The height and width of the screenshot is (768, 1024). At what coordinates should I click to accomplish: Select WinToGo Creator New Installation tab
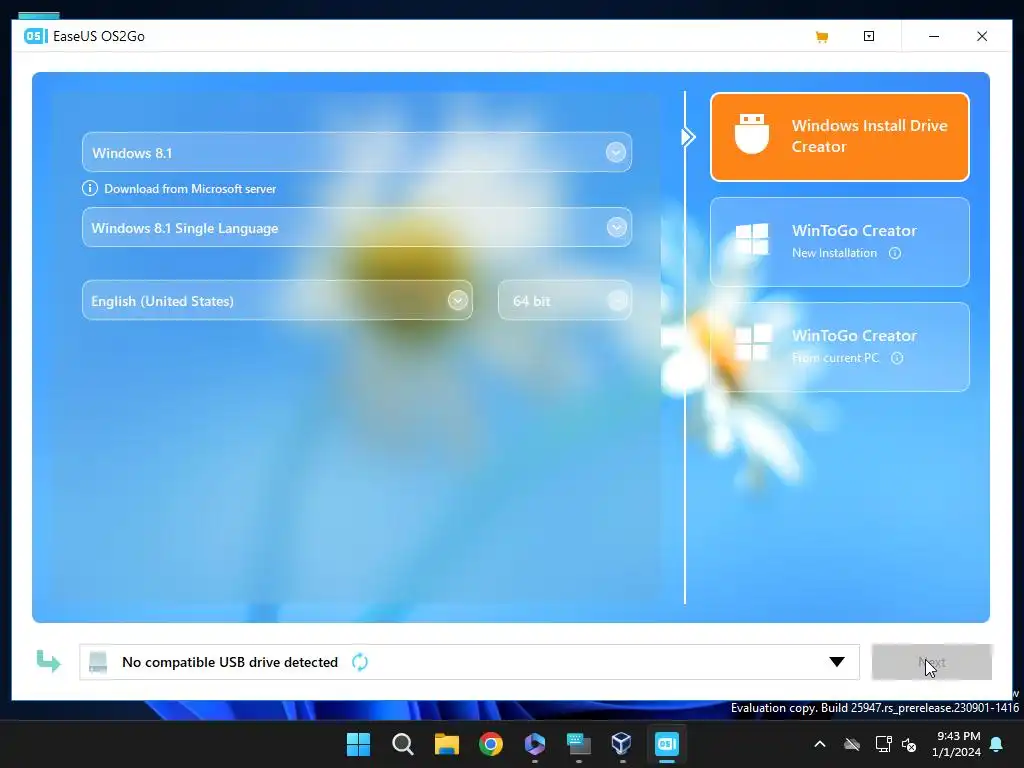(x=840, y=242)
